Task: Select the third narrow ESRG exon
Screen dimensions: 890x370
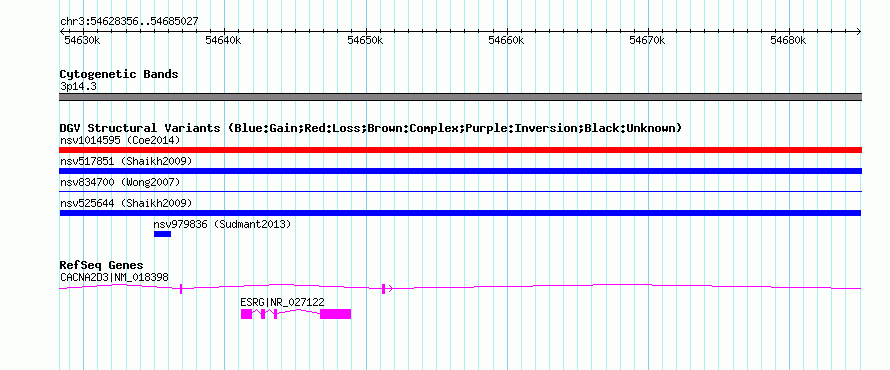Action: point(275,314)
